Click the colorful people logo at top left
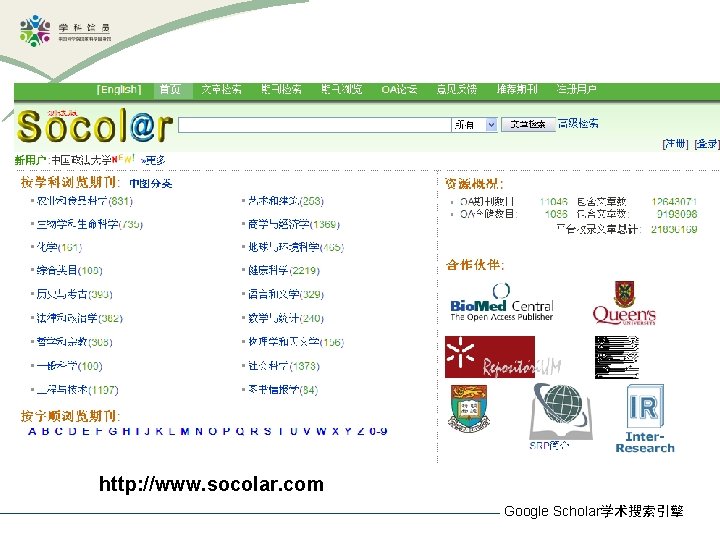Viewport: 720px width, 540px height. tap(35, 31)
